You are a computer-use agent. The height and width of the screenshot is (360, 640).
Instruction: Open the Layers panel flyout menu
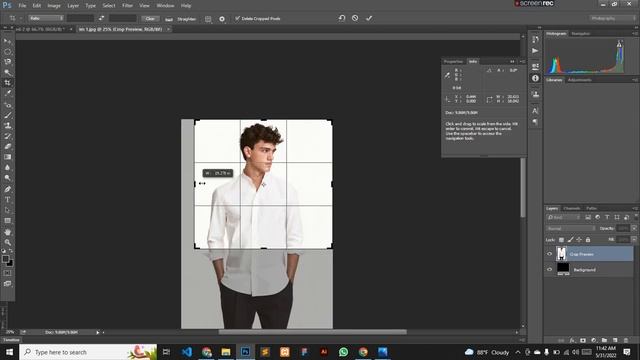(635, 208)
